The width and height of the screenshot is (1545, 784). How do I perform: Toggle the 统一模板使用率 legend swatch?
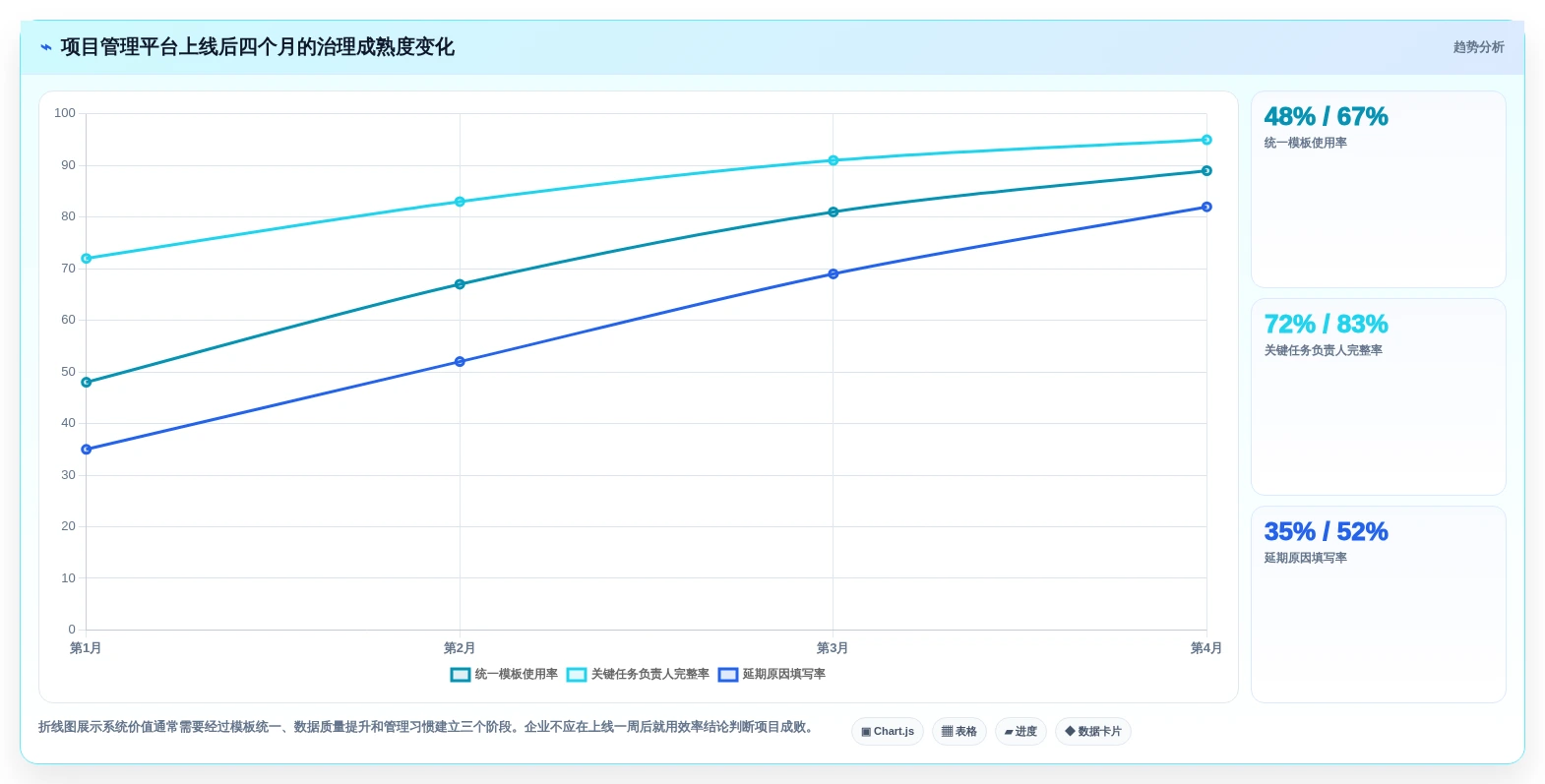(x=460, y=675)
